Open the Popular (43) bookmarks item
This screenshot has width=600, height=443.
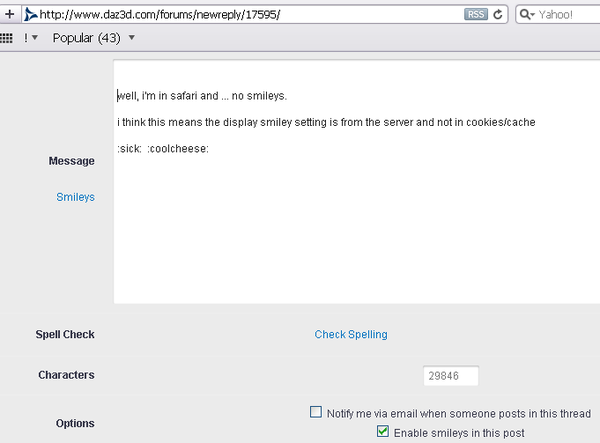(86, 38)
